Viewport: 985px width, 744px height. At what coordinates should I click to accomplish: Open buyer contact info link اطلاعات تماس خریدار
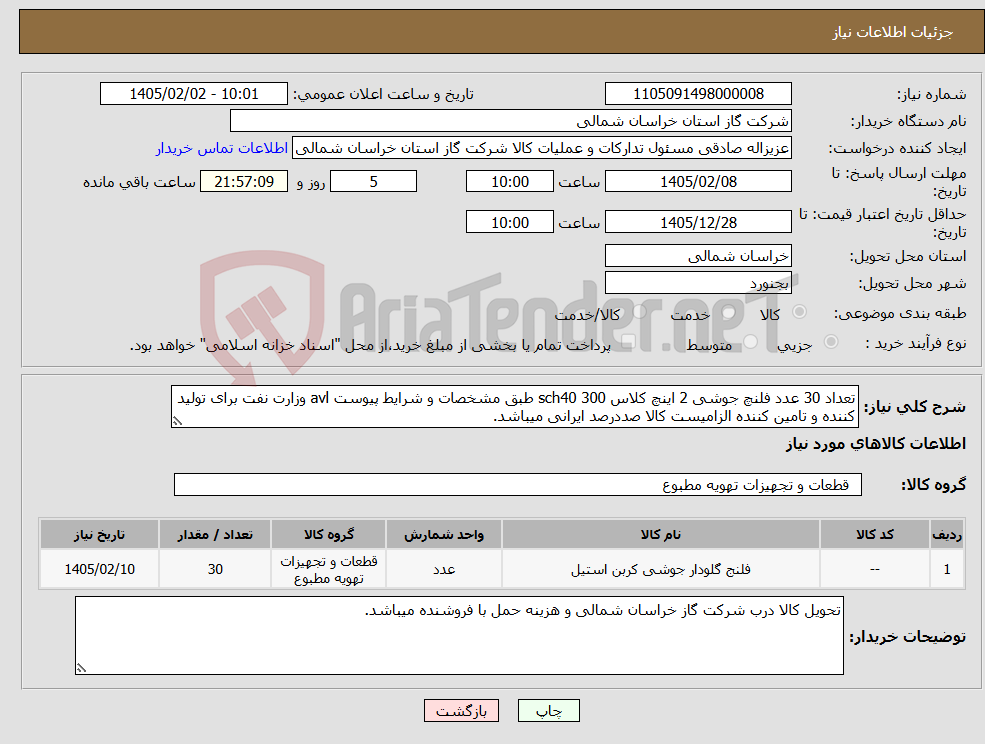[222, 148]
